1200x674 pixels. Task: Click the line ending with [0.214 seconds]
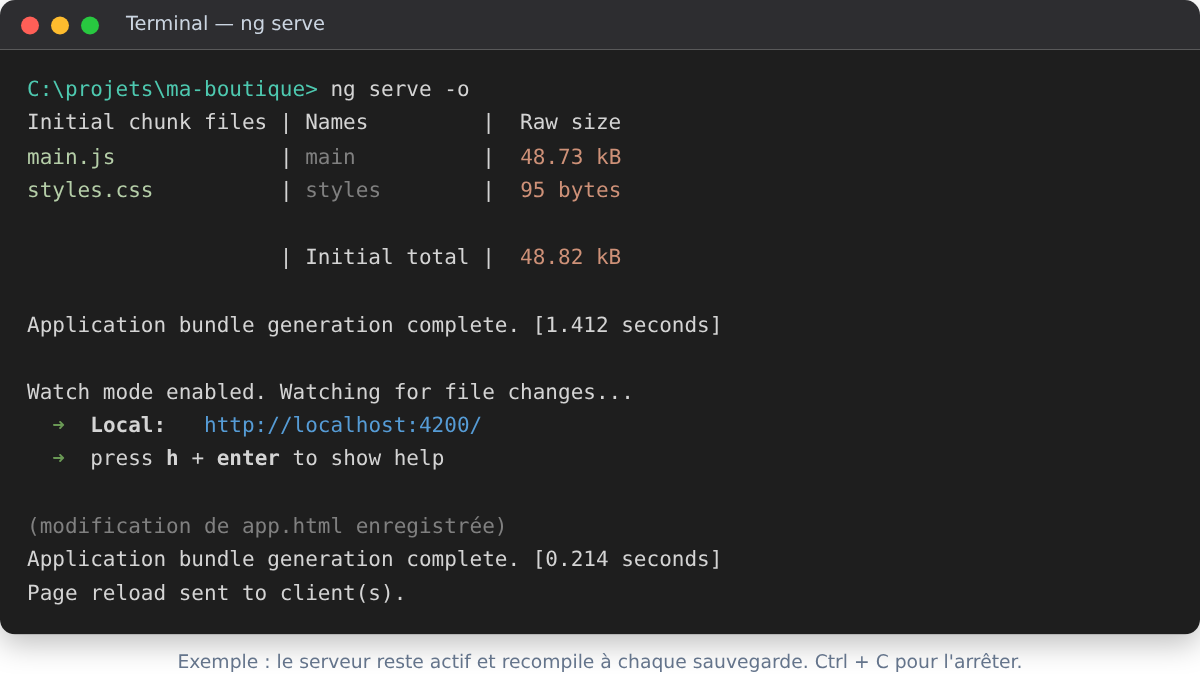[x=374, y=559]
